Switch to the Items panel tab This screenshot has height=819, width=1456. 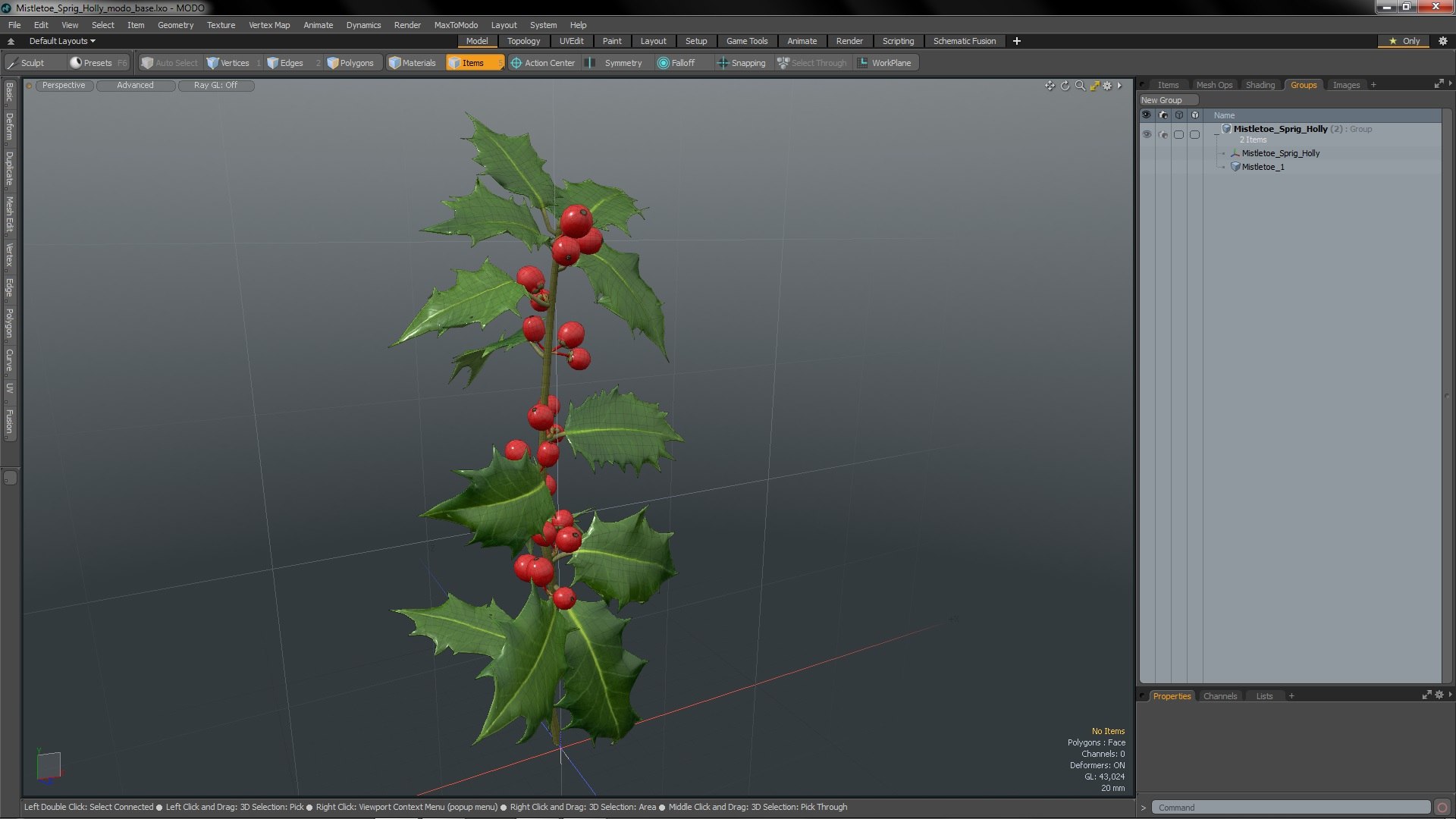[x=1168, y=85]
